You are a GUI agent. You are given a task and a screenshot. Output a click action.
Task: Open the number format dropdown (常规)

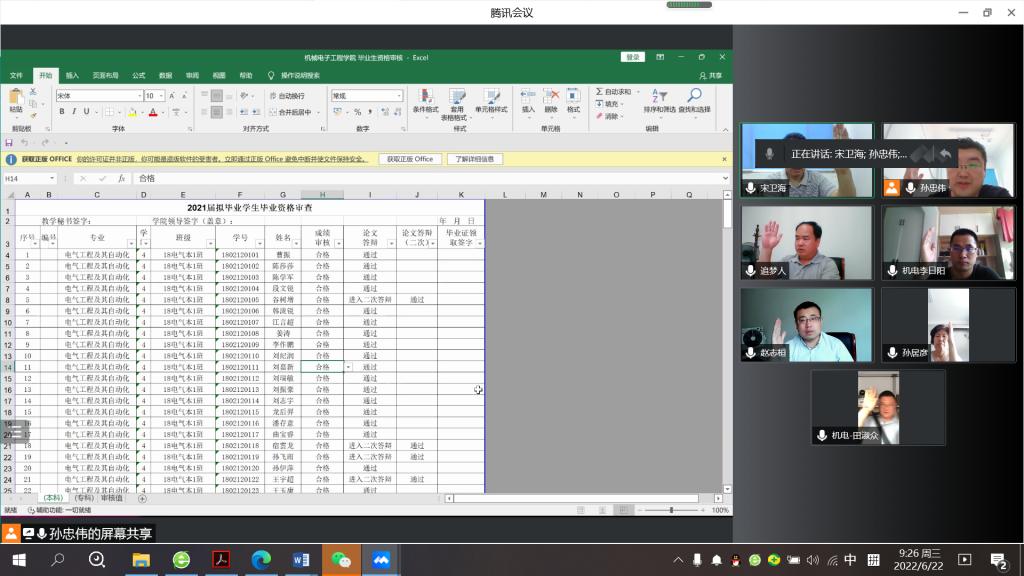[398, 96]
